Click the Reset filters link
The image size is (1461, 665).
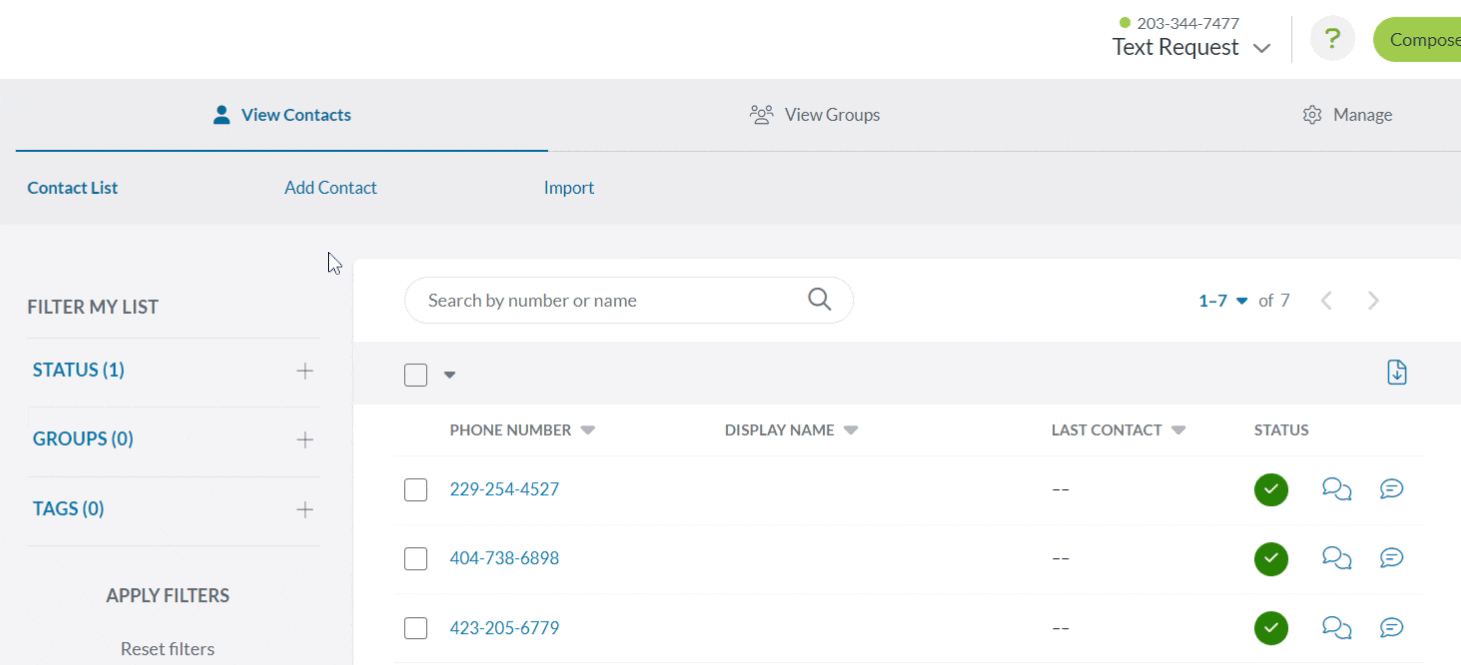166,648
